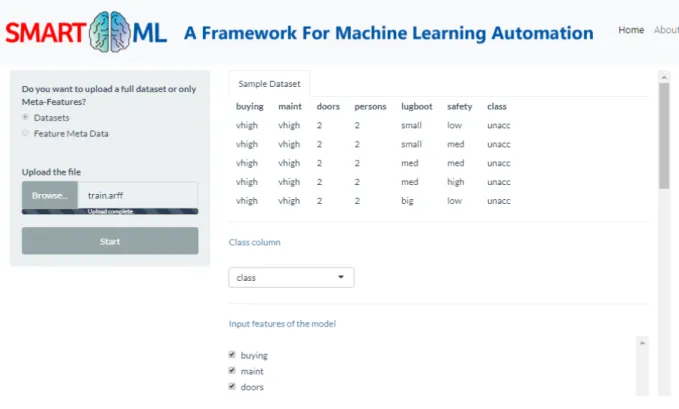This screenshot has height=409, width=679.
Task: Click the class column header
Action: [x=496, y=107]
